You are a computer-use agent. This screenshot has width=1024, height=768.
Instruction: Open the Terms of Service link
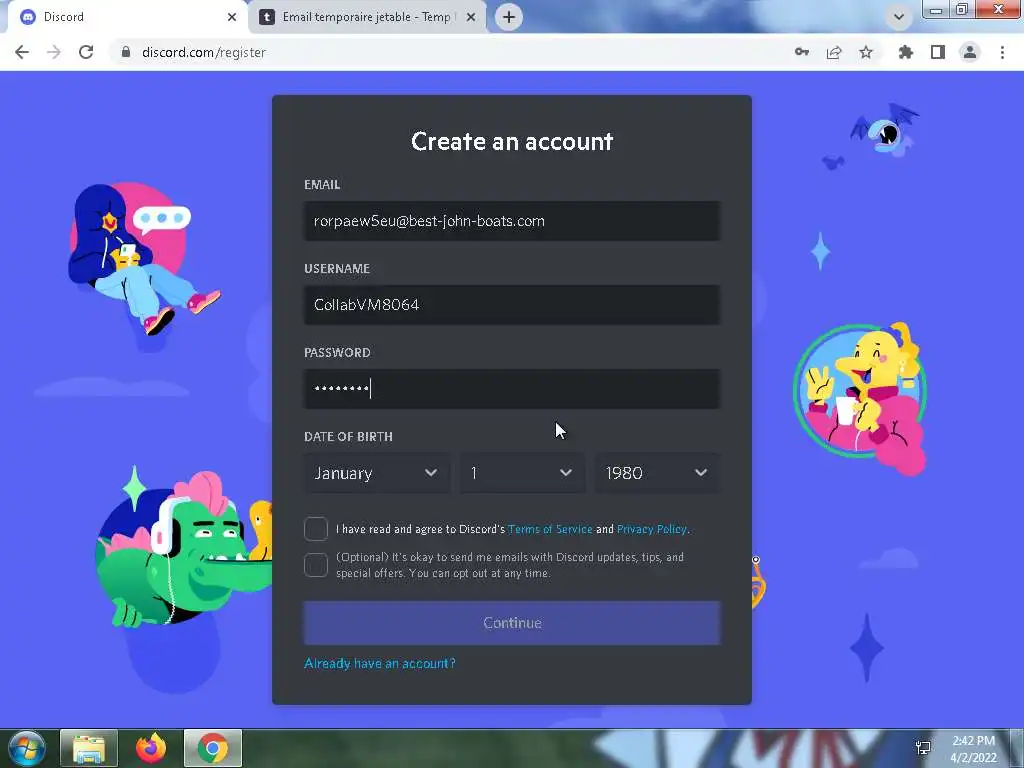click(550, 529)
